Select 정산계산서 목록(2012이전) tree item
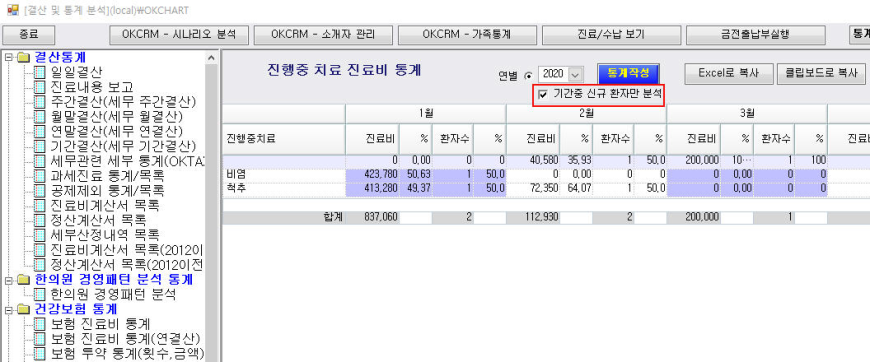Image resolution: width=870 pixels, height=362 pixels. coord(127,264)
